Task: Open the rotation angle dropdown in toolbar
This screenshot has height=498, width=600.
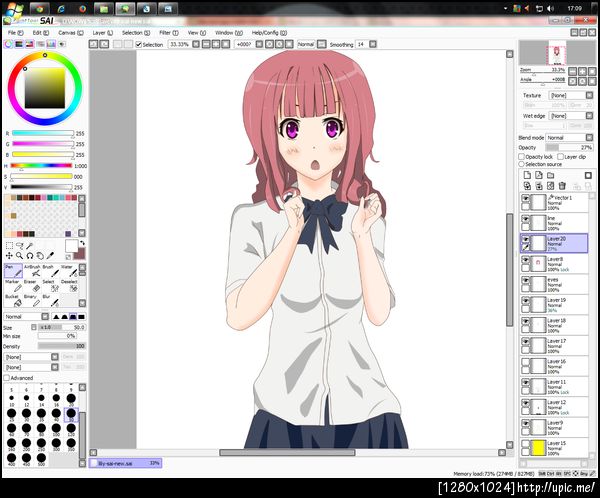Action: click(x=259, y=44)
